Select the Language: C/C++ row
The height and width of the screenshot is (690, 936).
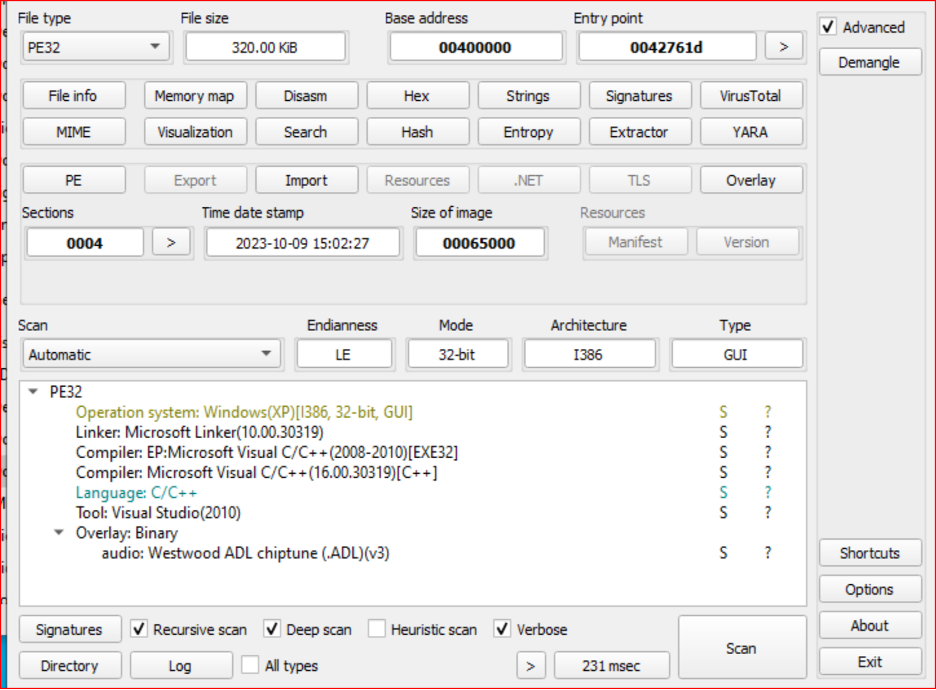point(412,492)
